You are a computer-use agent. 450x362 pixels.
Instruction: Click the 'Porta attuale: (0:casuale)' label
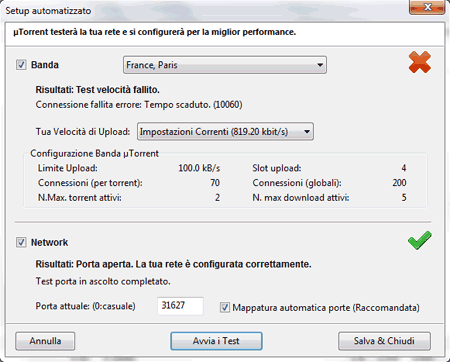pos(85,306)
